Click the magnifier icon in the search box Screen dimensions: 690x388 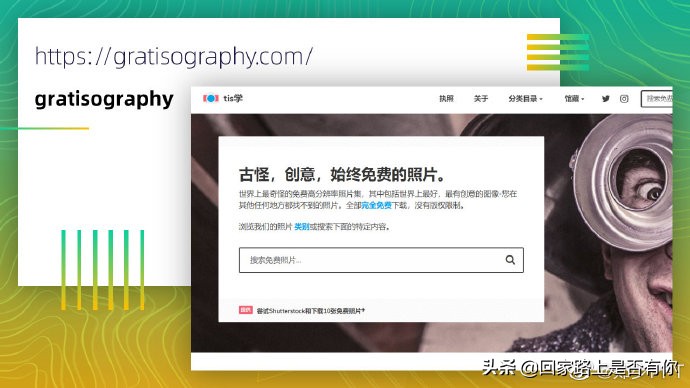[510, 260]
